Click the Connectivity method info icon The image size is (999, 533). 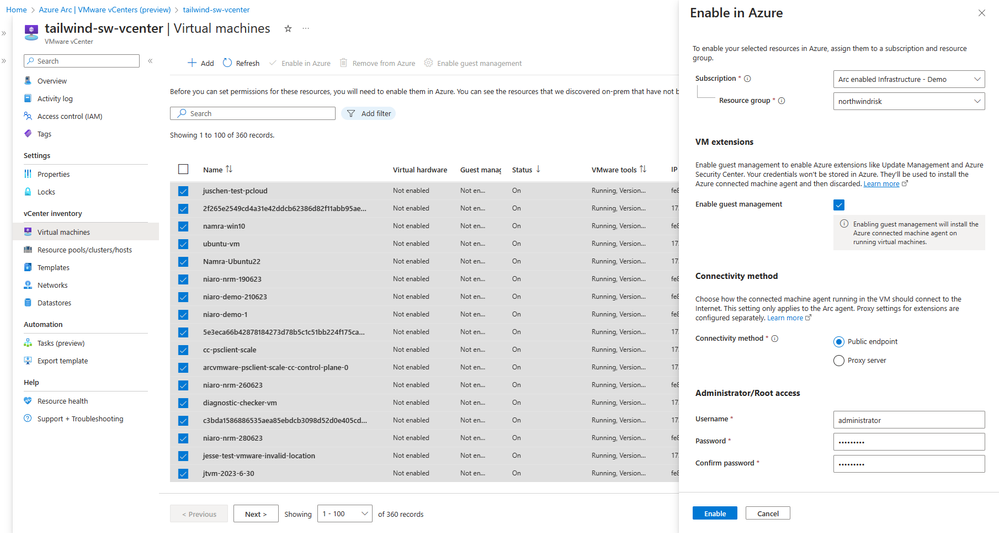tap(775, 339)
